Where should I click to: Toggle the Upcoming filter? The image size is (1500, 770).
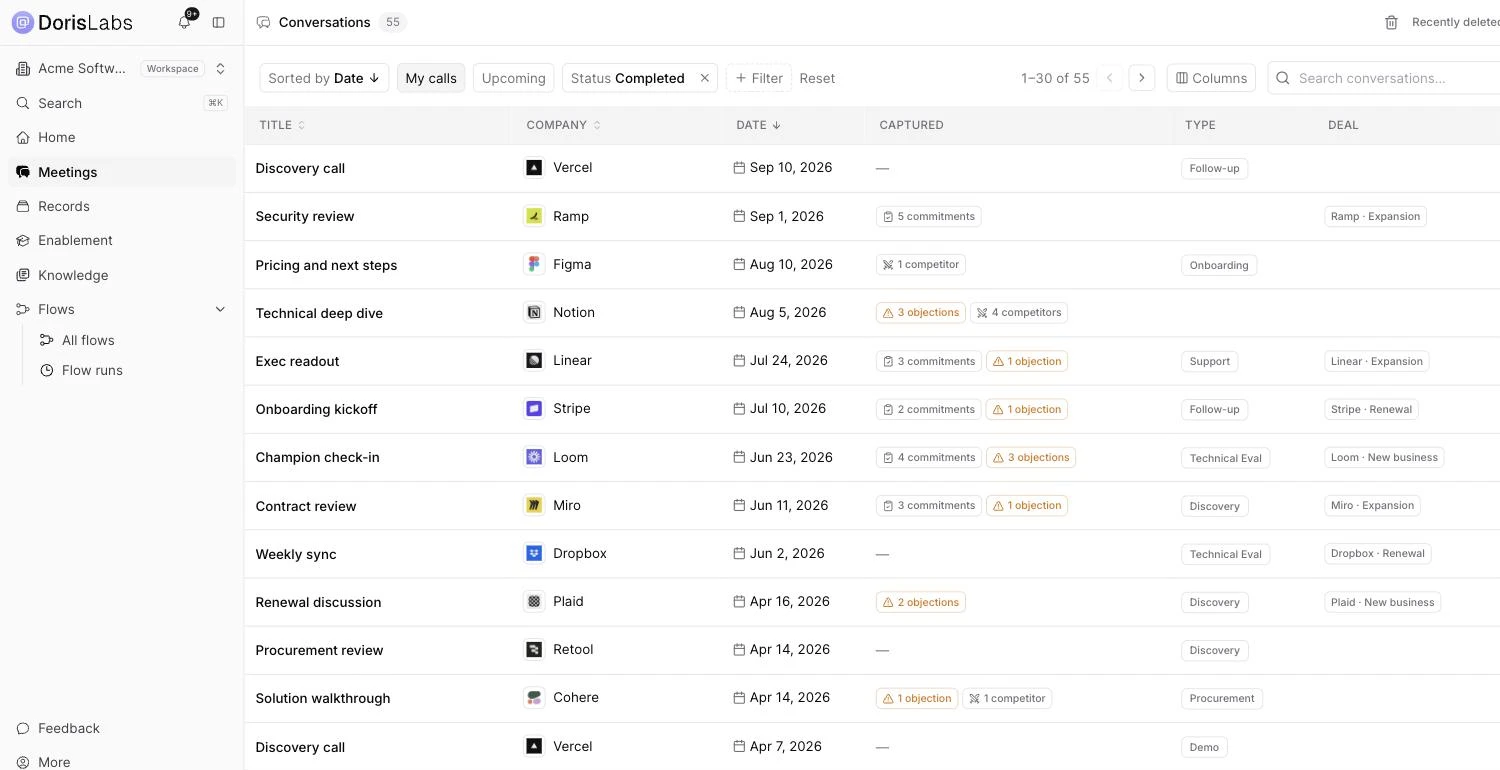pyautogui.click(x=514, y=78)
